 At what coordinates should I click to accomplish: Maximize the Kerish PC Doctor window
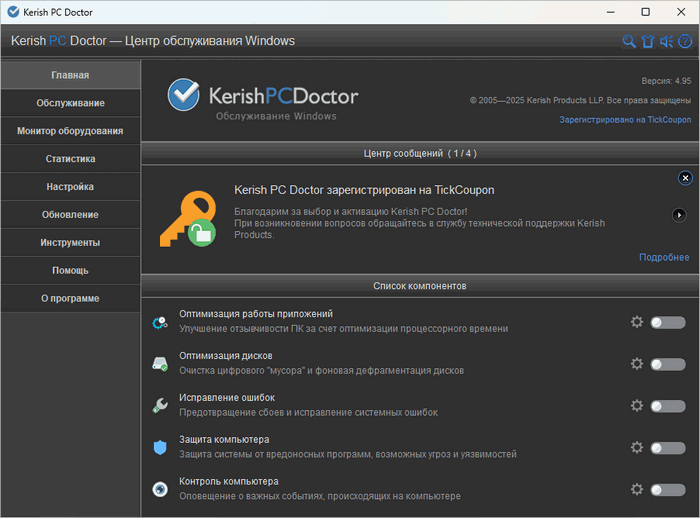coord(646,12)
